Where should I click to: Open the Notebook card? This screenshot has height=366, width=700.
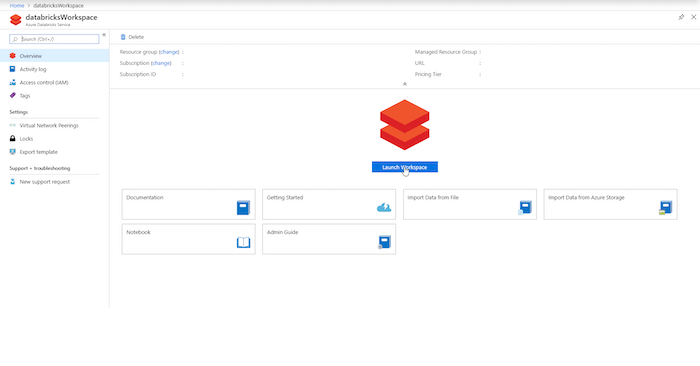[188, 239]
